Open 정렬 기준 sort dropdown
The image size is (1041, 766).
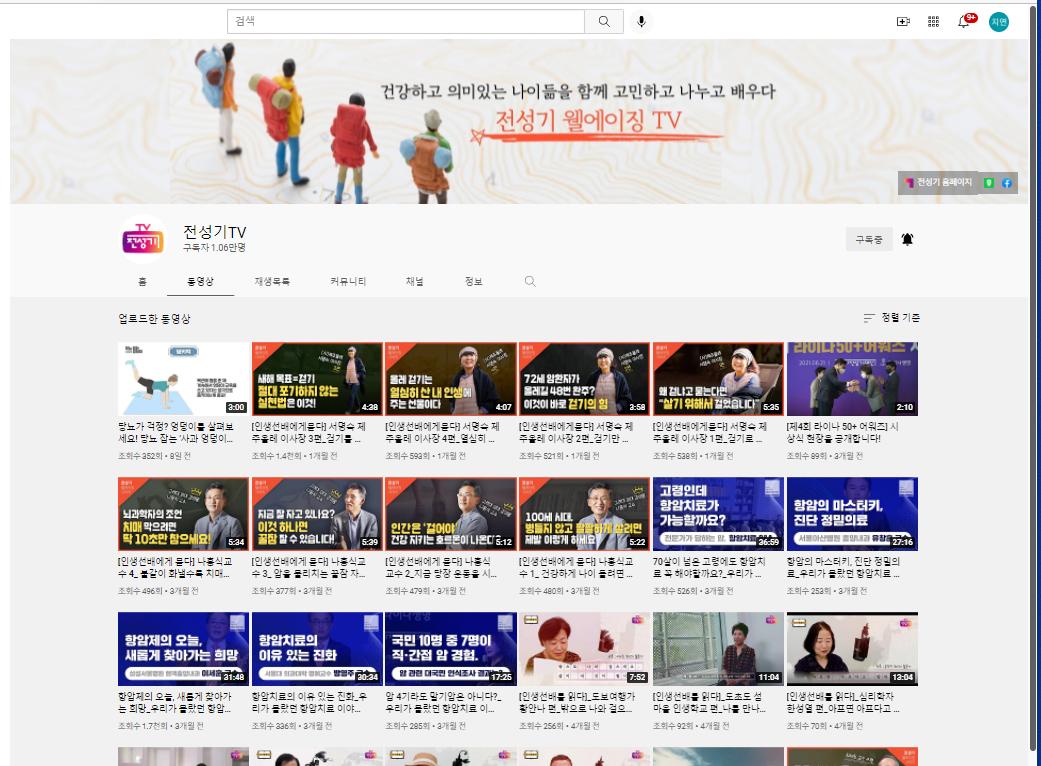(x=891, y=318)
